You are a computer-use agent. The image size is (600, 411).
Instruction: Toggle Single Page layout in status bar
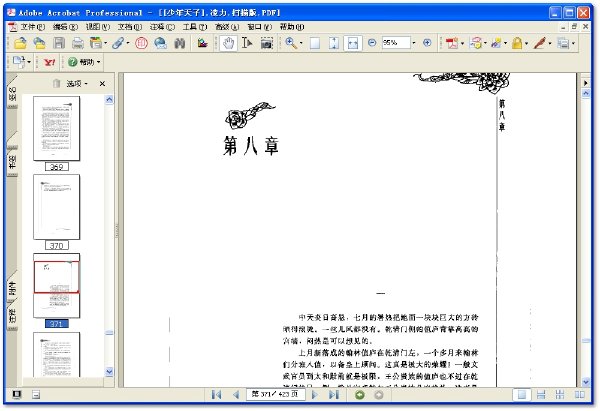[522, 395]
